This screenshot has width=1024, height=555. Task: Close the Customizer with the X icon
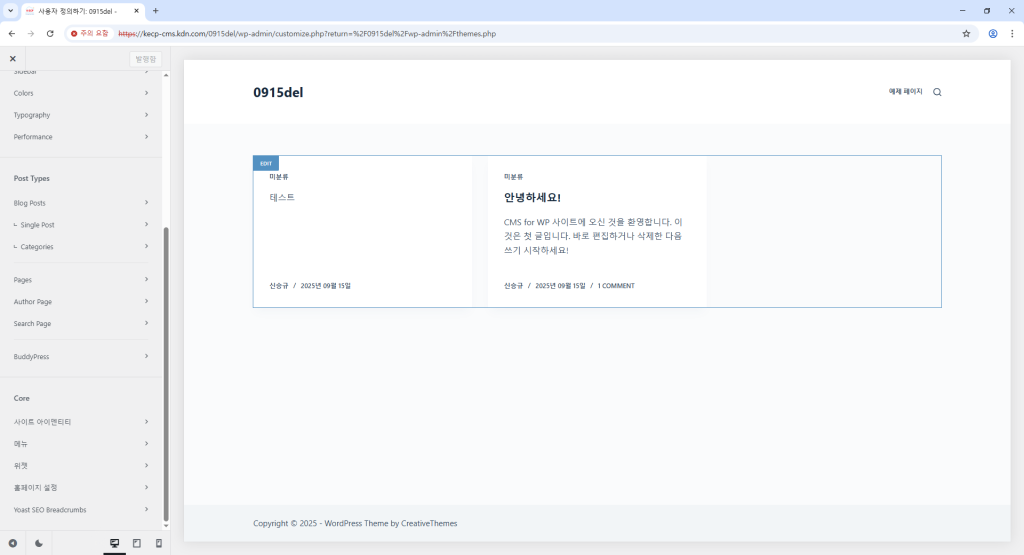[13, 59]
